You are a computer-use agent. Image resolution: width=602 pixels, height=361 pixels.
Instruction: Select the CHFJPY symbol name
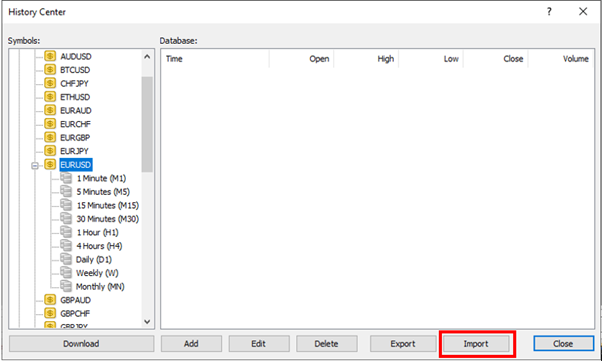click(74, 83)
